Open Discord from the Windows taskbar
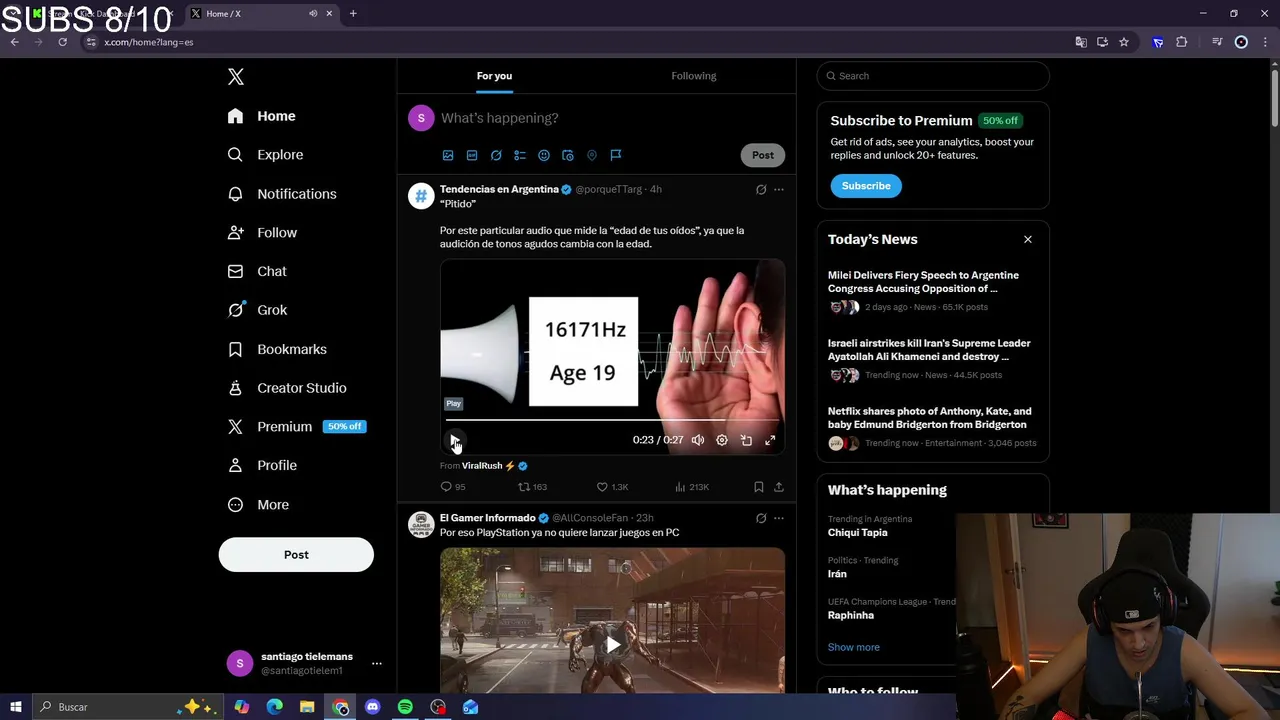The height and width of the screenshot is (720, 1280). tap(373, 707)
